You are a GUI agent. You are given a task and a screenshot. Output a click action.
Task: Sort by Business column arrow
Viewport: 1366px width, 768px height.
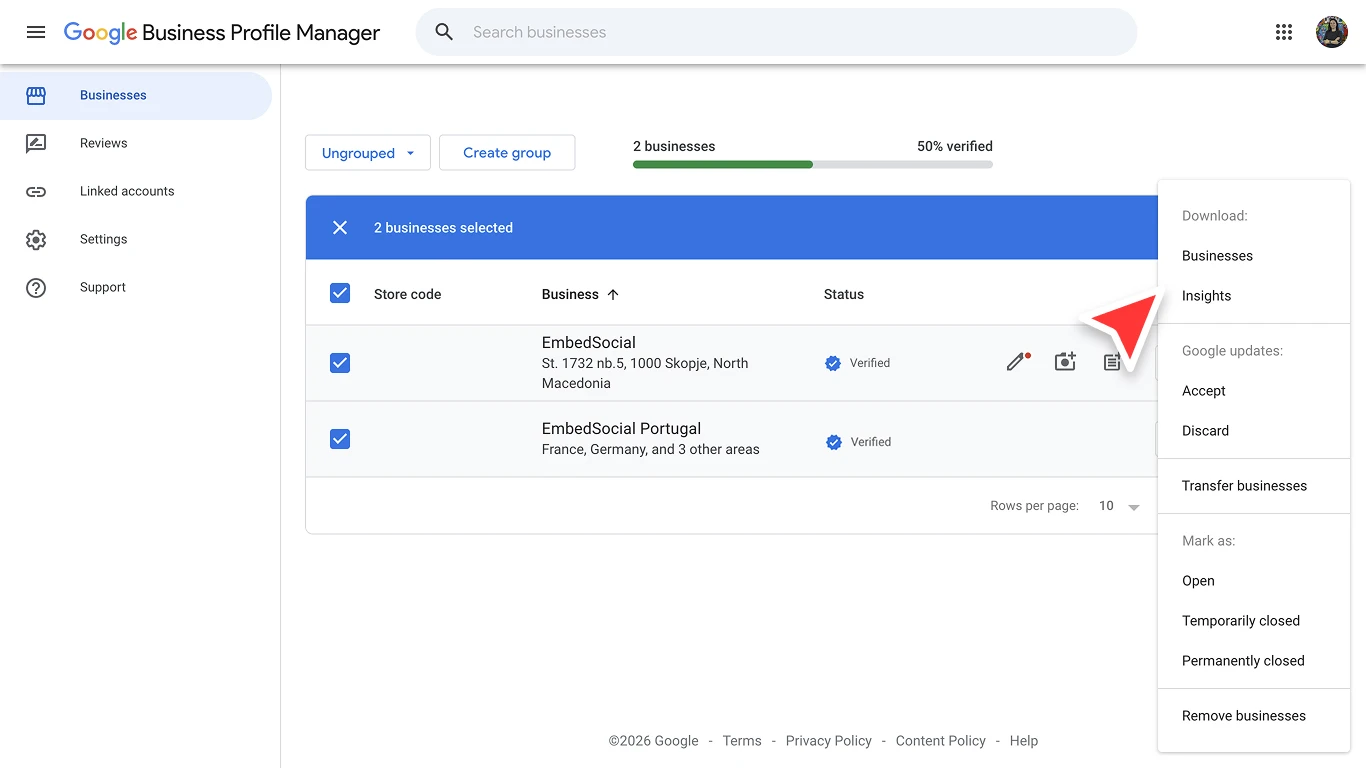pos(613,294)
